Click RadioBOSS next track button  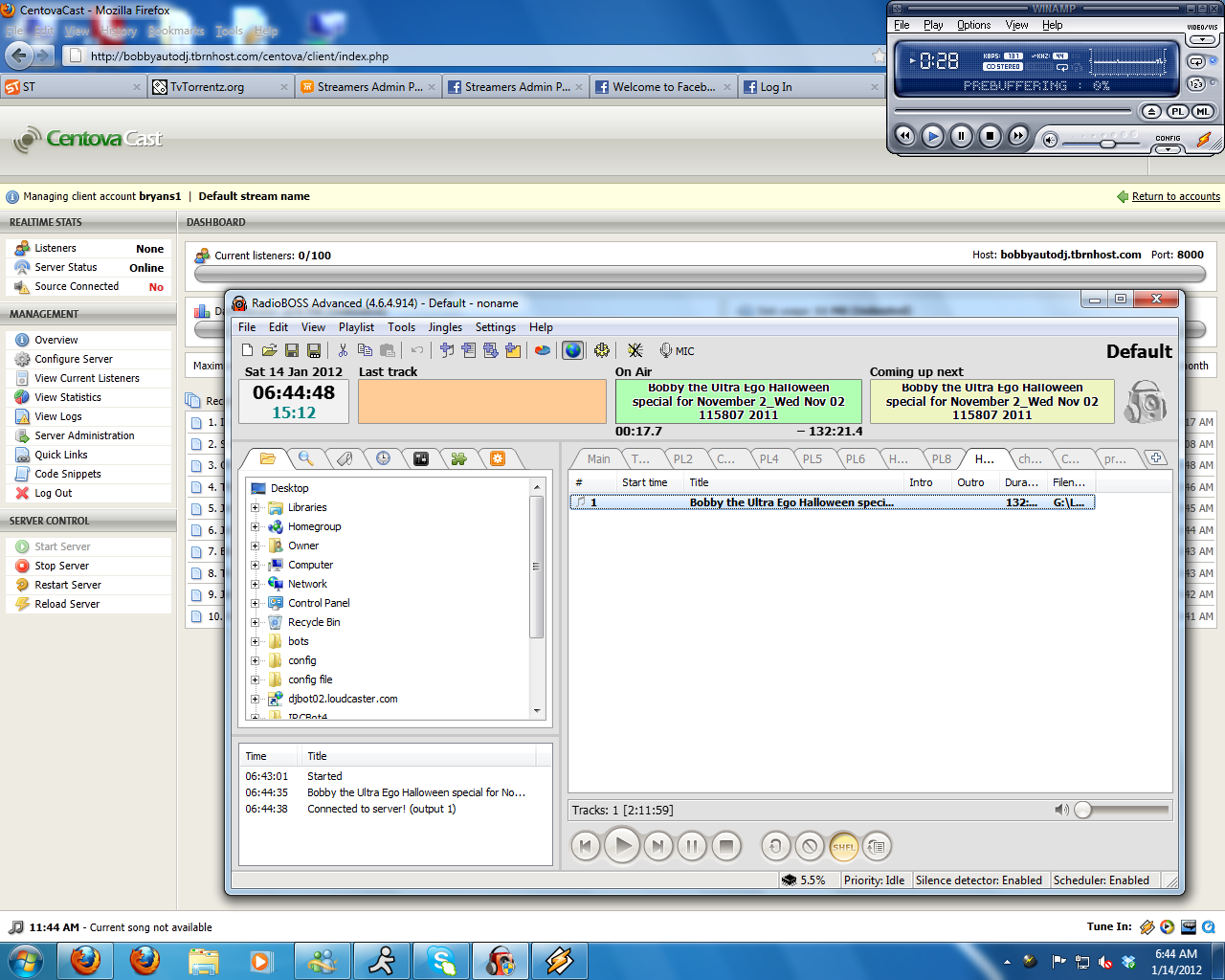click(657, 846)
